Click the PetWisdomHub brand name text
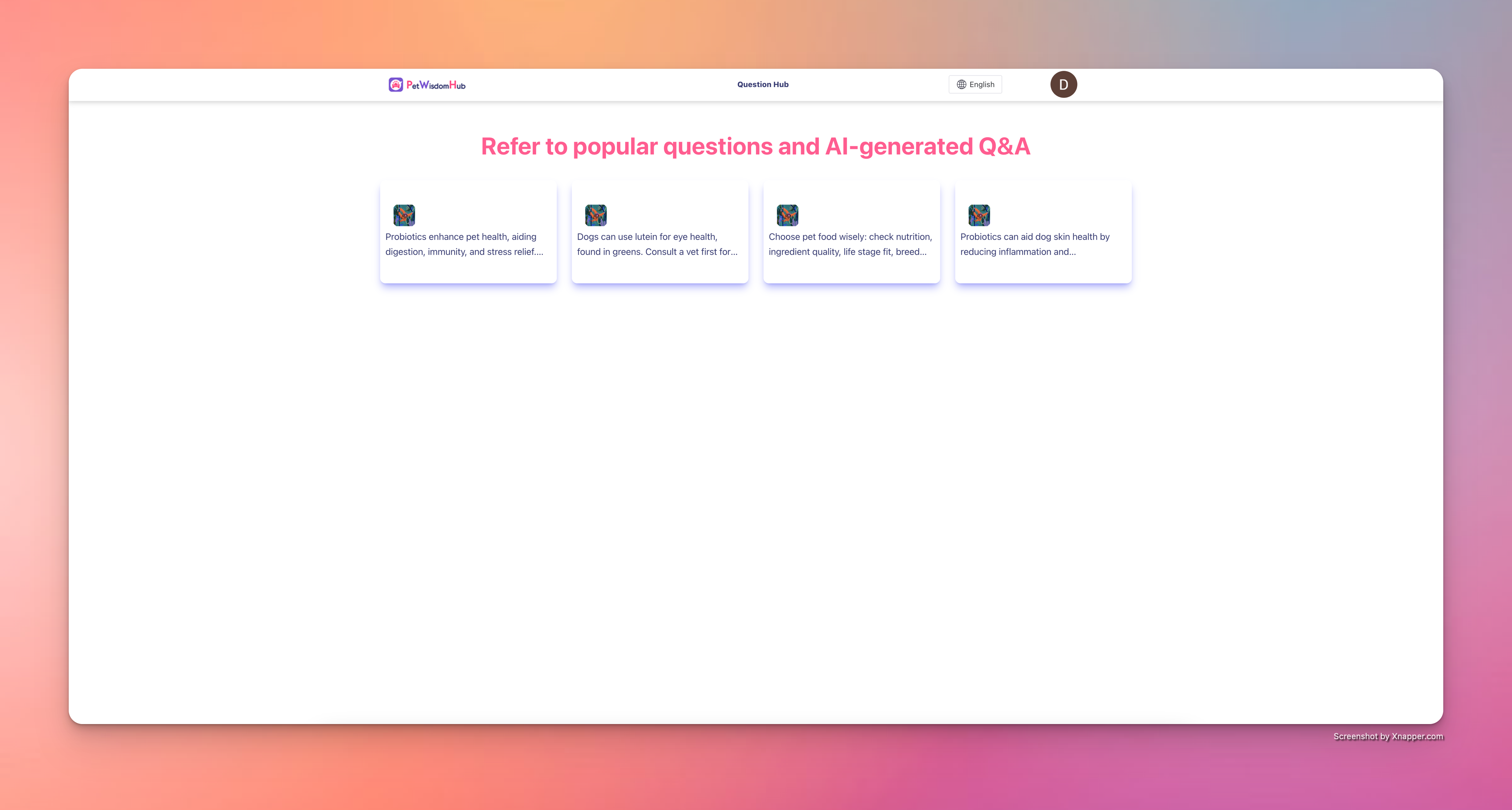 (435, 85)
